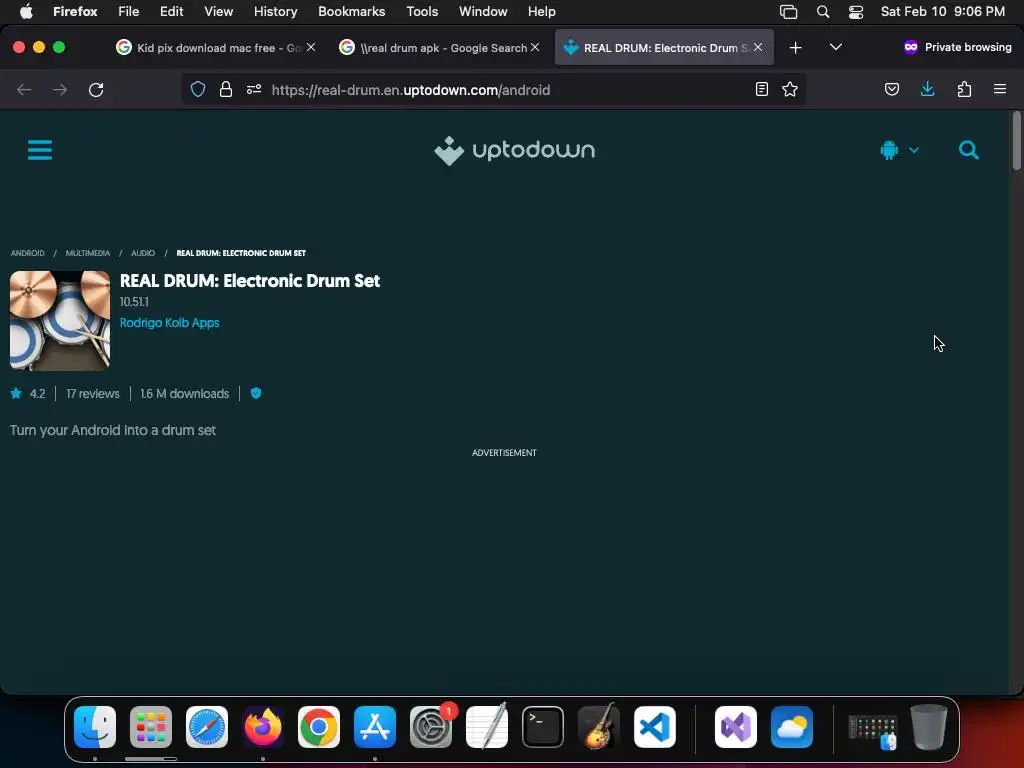This screenshot has height=768, width=1024.
Task: Bookmark this page with the star icon
Action: [790, 89]
